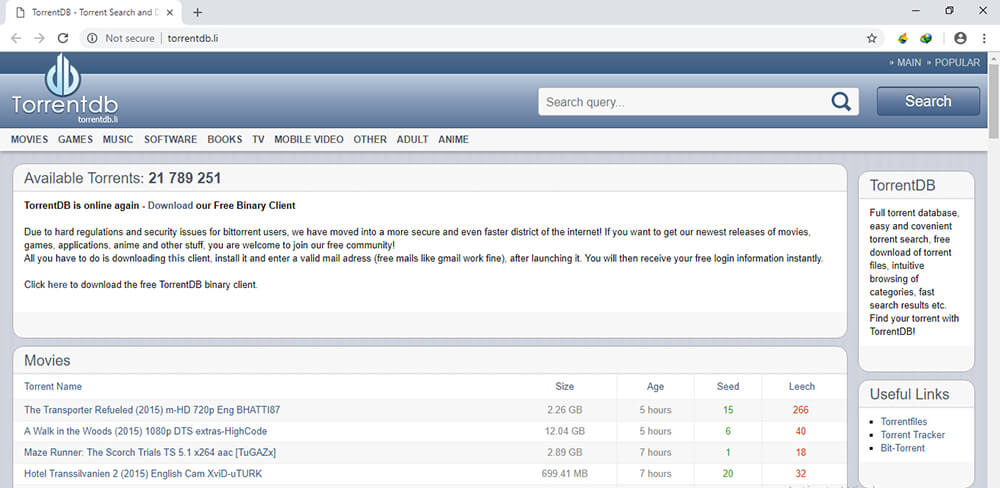Open the BOOKS category
1000x488 pixels.
click(x=224, y=139)
